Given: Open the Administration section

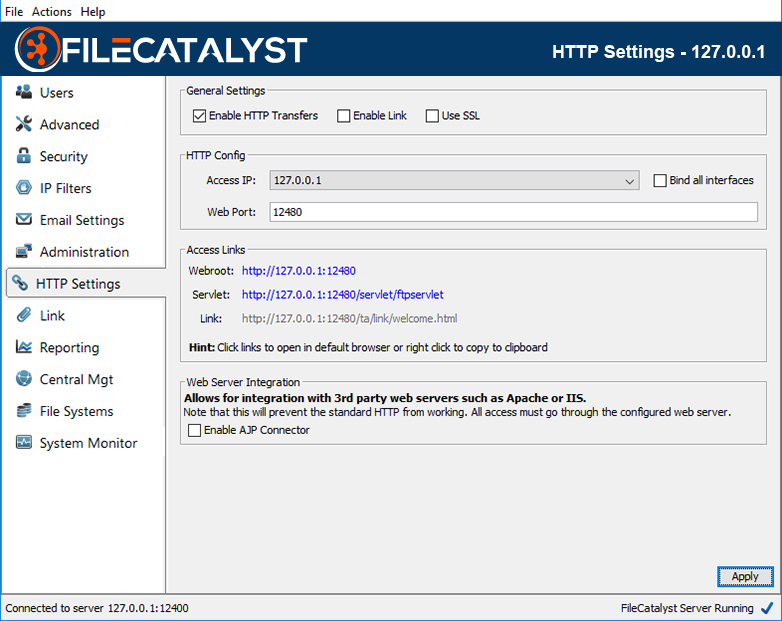Looking at the screenshot, I should click(84, 252).
